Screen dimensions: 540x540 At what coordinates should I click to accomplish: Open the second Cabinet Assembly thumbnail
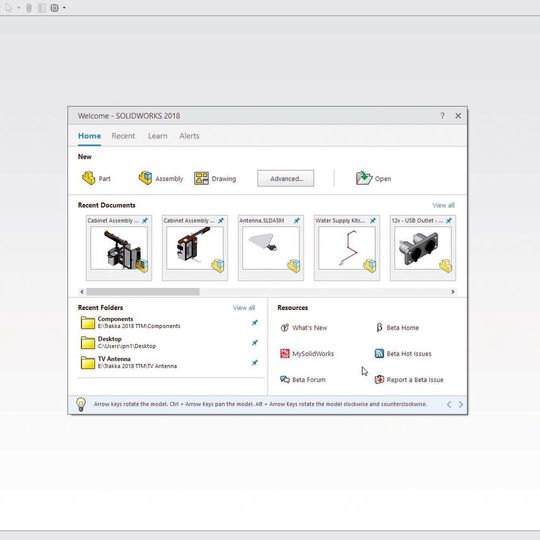pos(195,248)
